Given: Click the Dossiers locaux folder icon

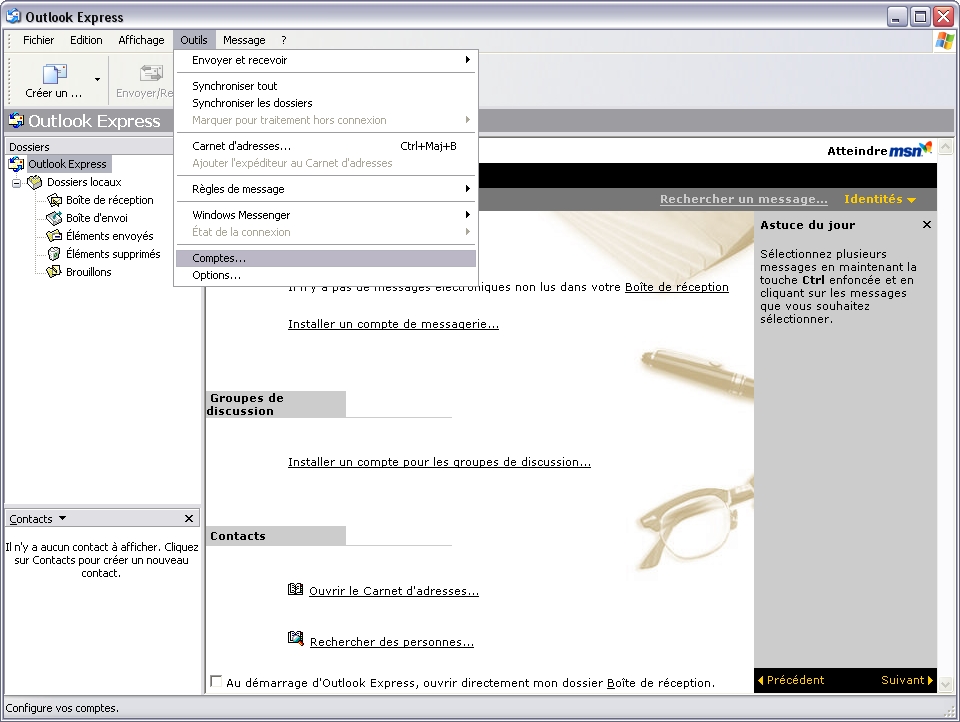Looking at the screenshot, I should 35,182.
